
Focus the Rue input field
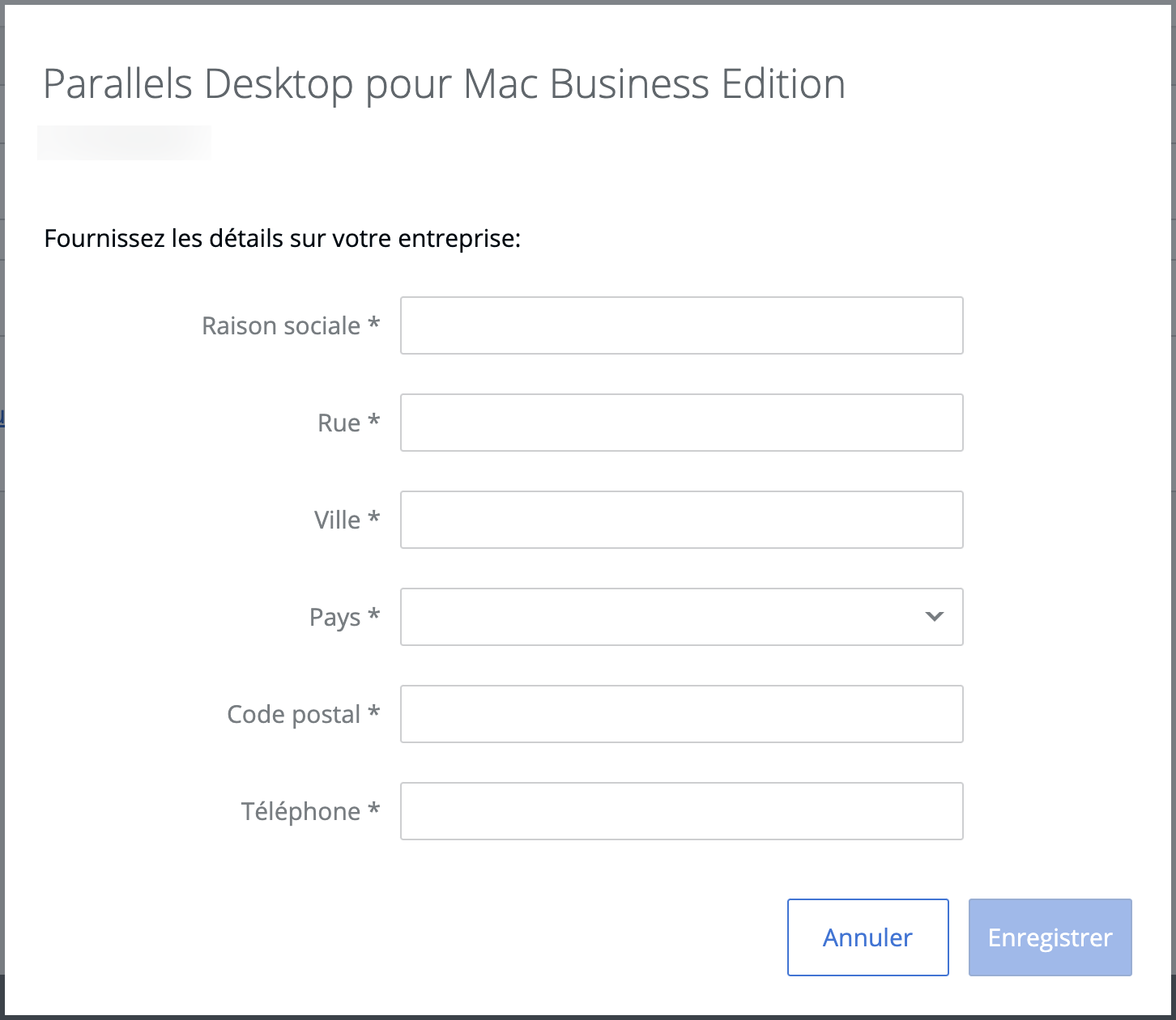tap(681, 423)
